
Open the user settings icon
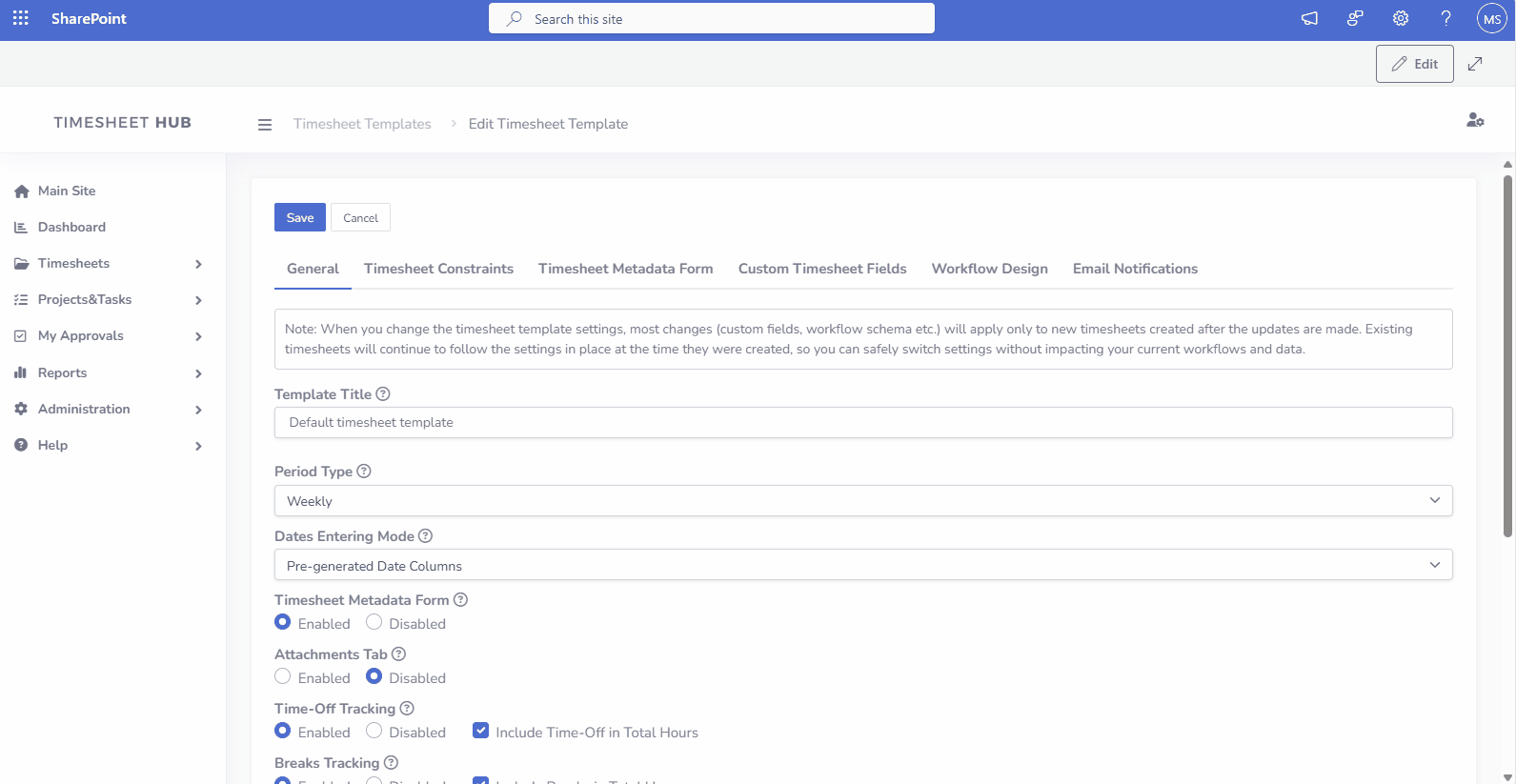(x=1475, y=120)
